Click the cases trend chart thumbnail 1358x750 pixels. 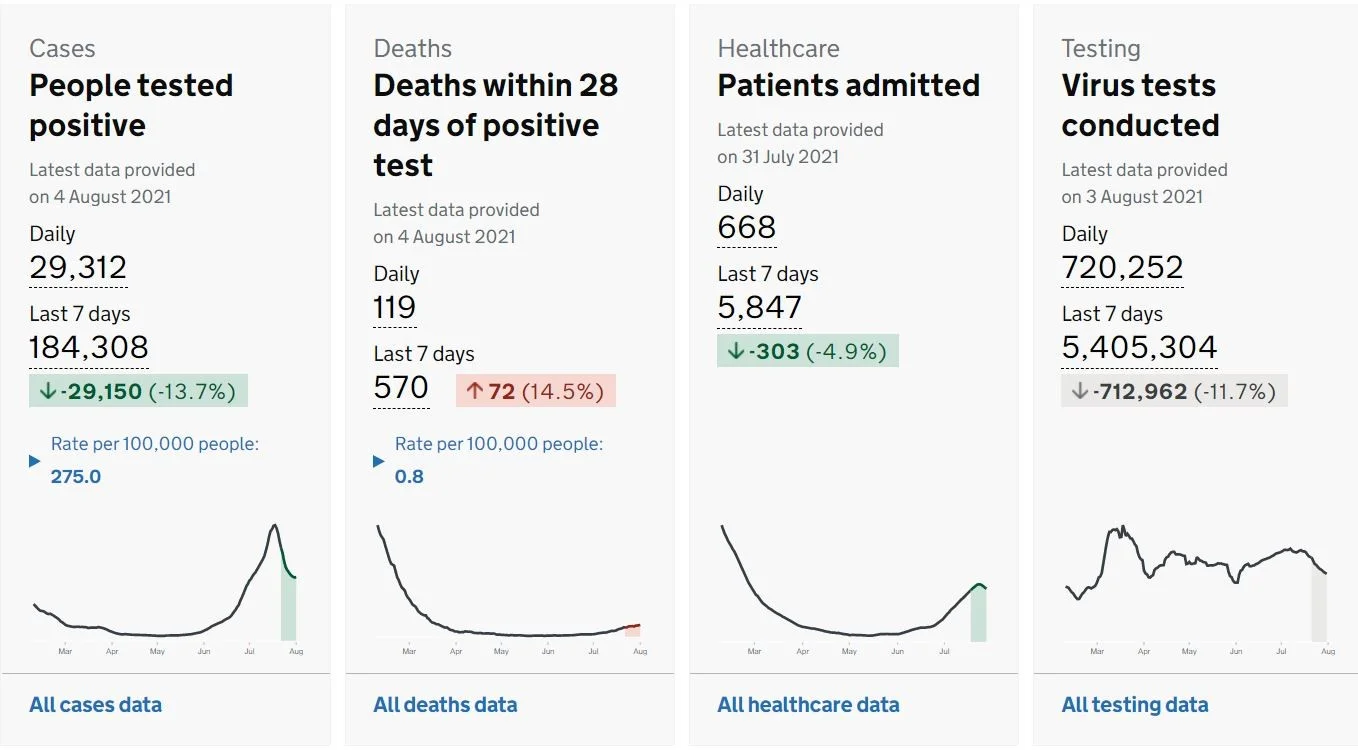[x=166, y=588]
